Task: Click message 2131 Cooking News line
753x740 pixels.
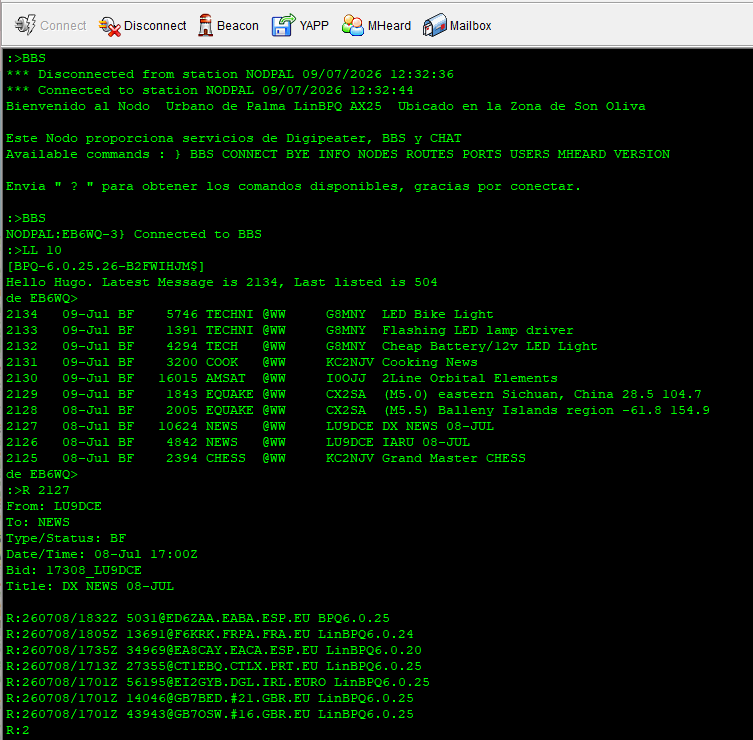Action: coord(242,363)
